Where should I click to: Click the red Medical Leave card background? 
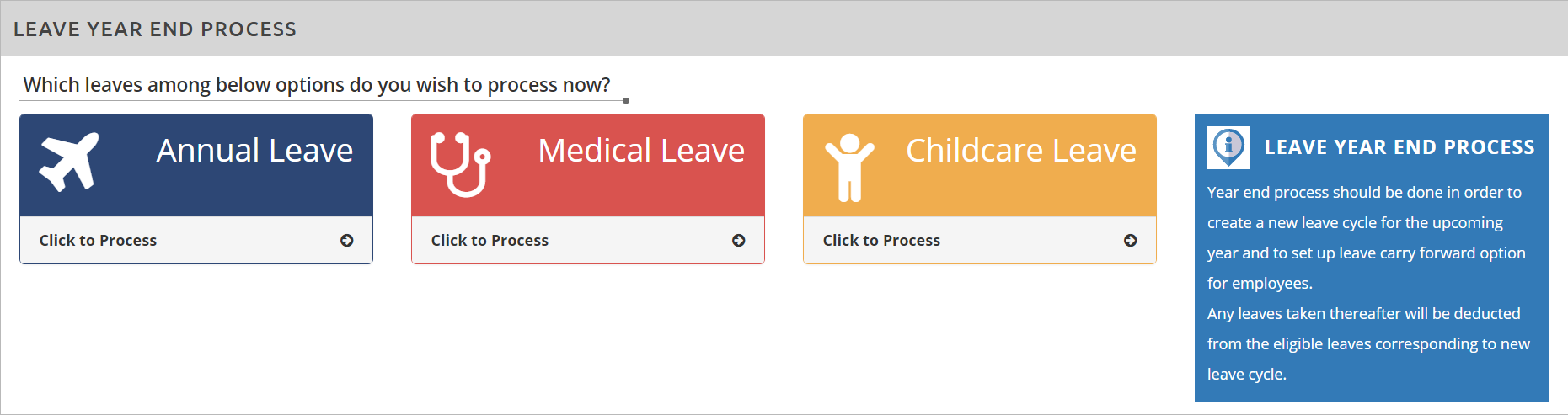(x=588, y=165)
